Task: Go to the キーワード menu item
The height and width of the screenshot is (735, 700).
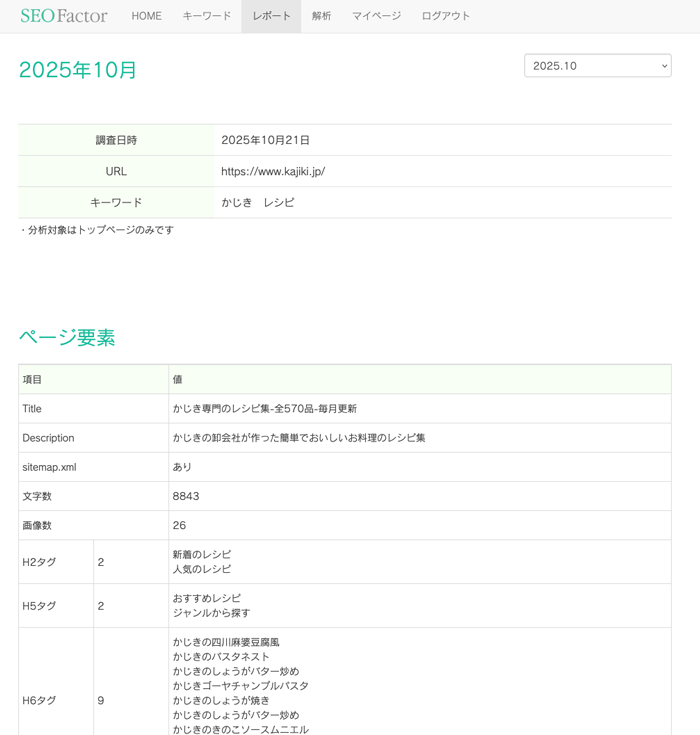Action: (206, 16)
